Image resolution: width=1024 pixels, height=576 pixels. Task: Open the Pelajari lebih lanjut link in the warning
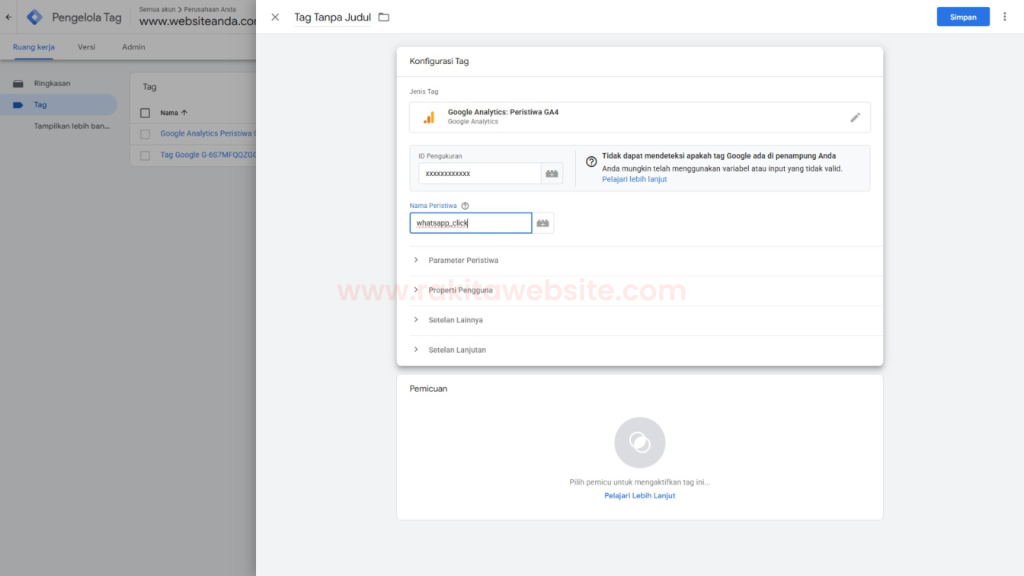[634, 179]
